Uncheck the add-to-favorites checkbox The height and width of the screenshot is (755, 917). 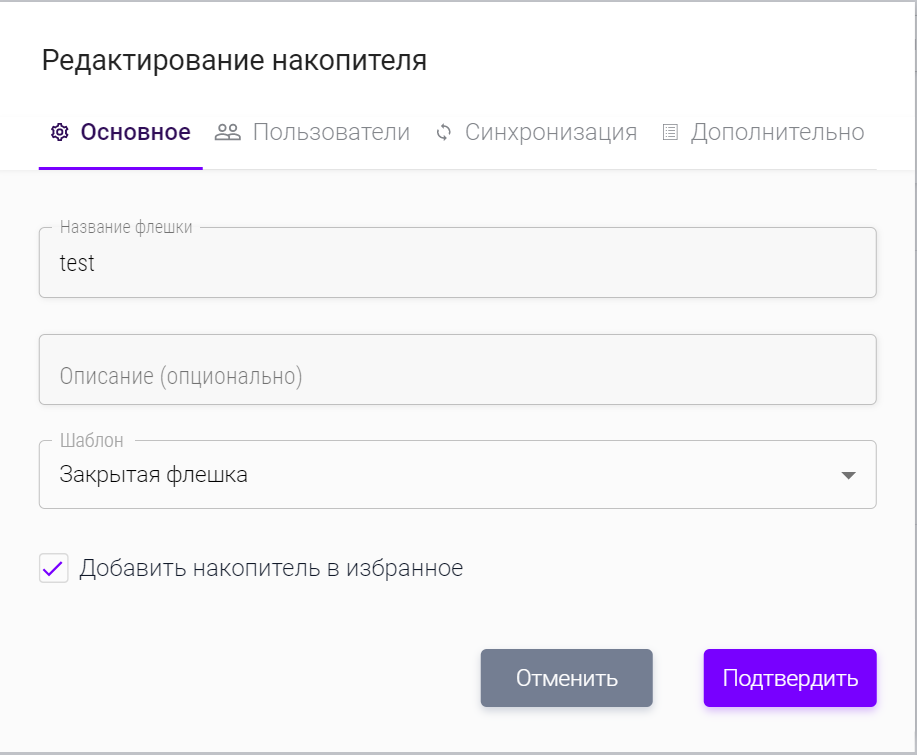pyautogui.click(x=53, y=569)
